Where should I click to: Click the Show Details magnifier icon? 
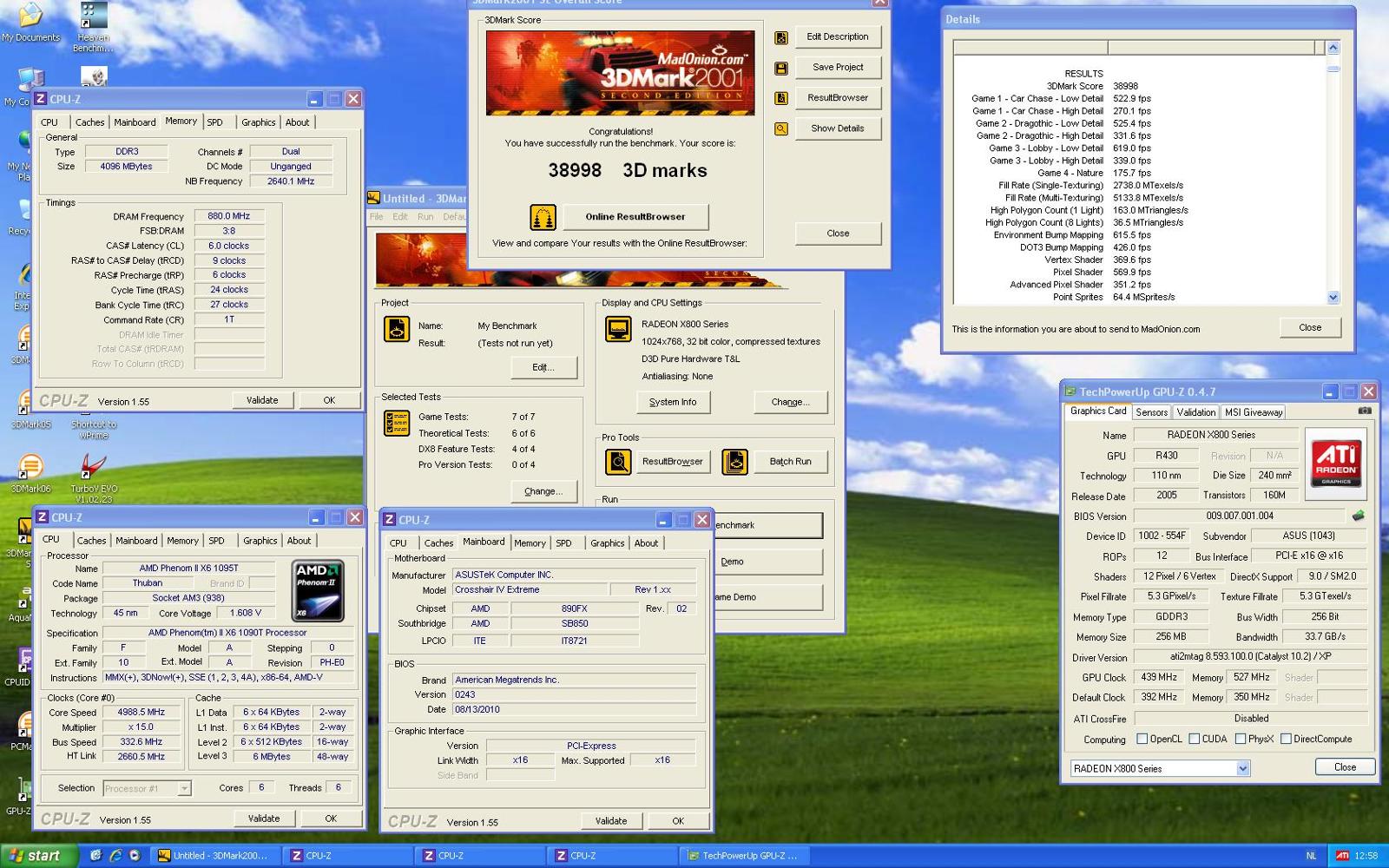(781, 128)
